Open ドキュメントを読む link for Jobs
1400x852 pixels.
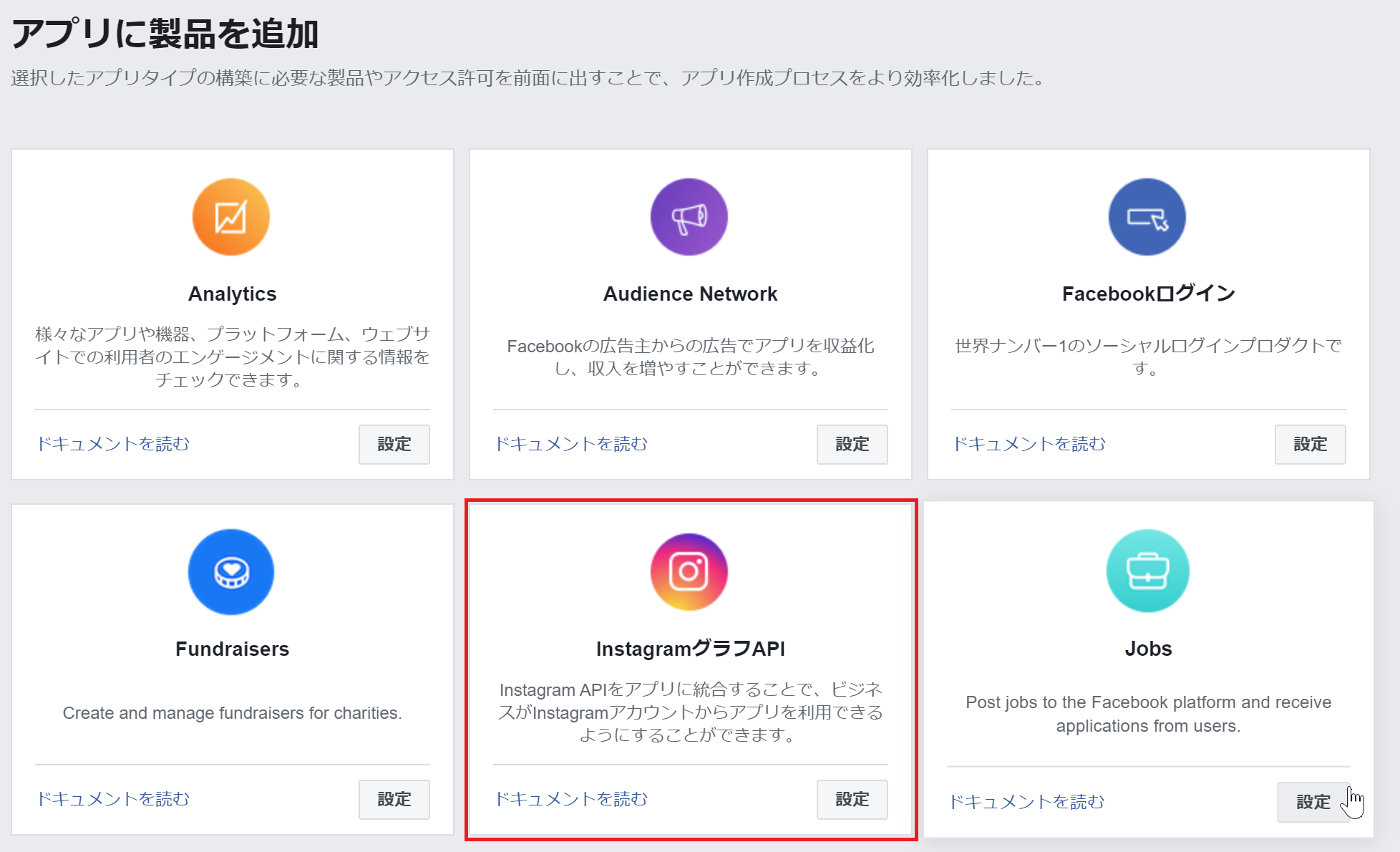[1027, 802]
